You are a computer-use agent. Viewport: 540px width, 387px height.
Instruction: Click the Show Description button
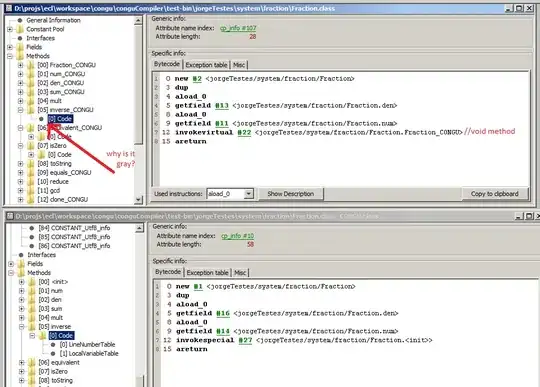pos(291,194)
